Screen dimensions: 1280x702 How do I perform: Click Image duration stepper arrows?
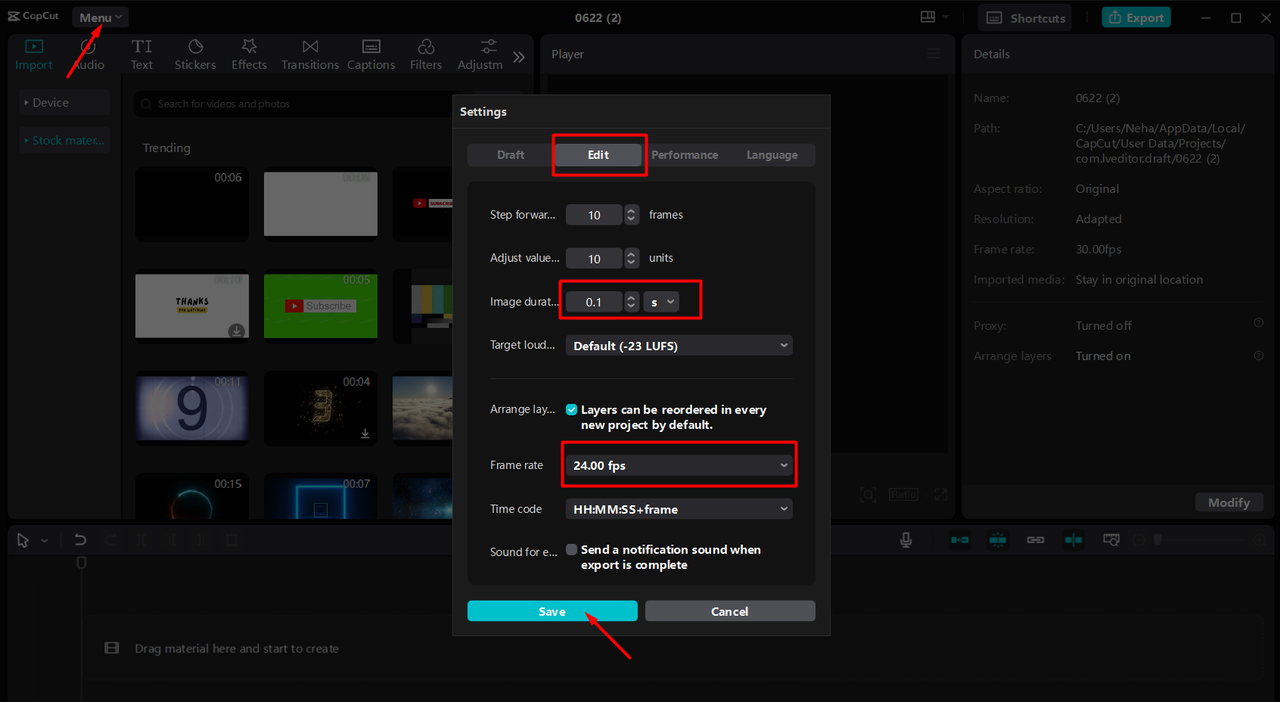(631, 301)
